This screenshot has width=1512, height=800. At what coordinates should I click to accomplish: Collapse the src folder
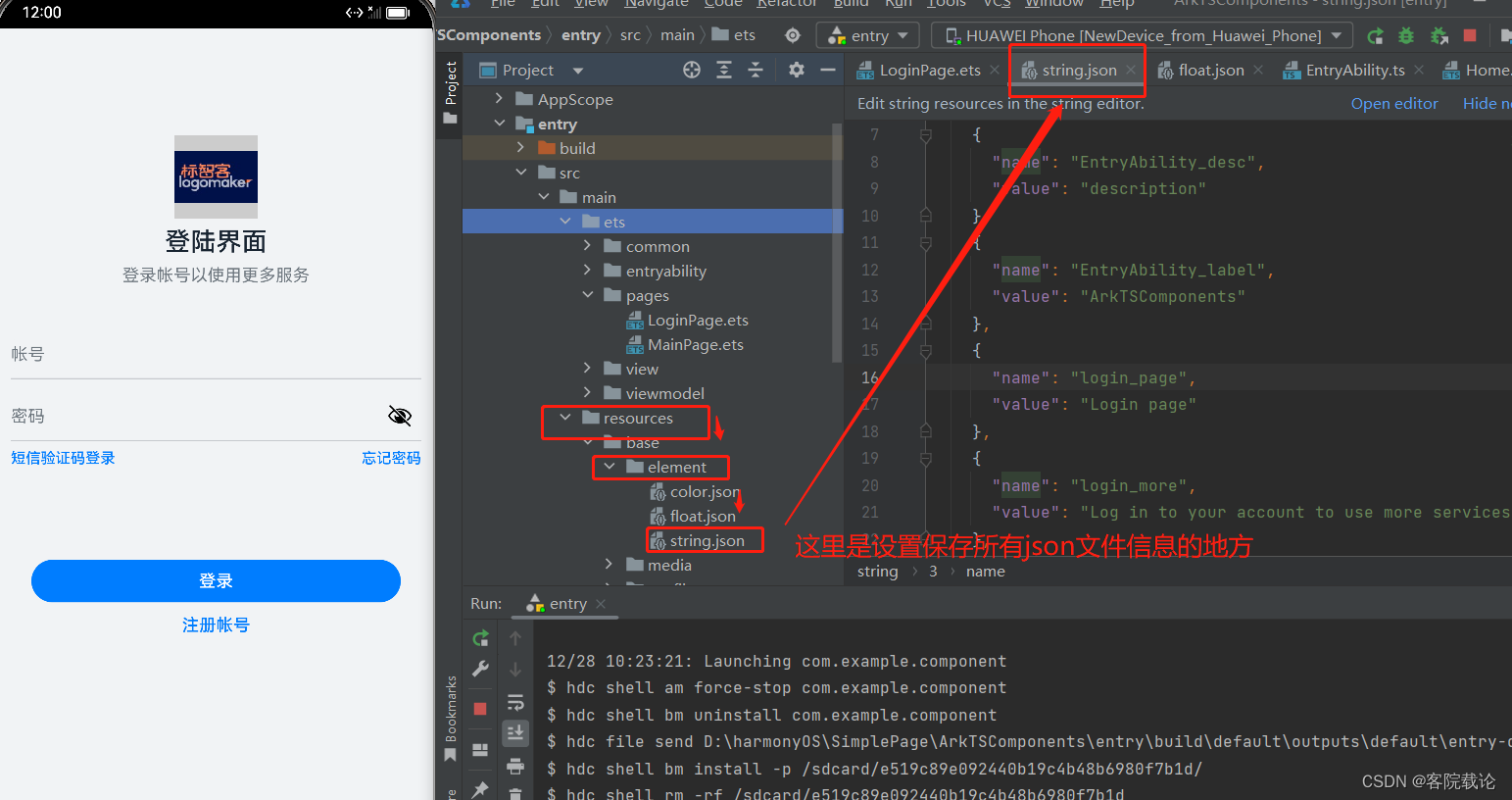tap(520, 173)
